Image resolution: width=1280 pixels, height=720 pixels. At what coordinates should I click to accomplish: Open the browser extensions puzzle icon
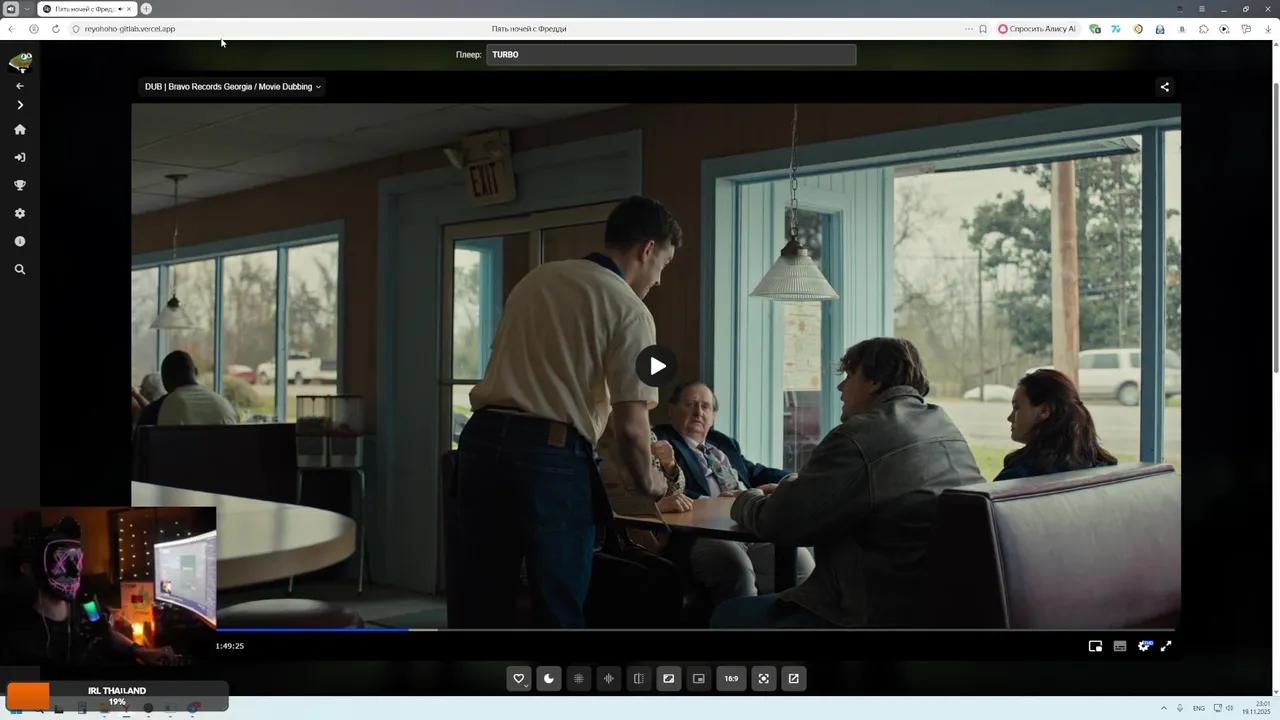point(1203,29)
